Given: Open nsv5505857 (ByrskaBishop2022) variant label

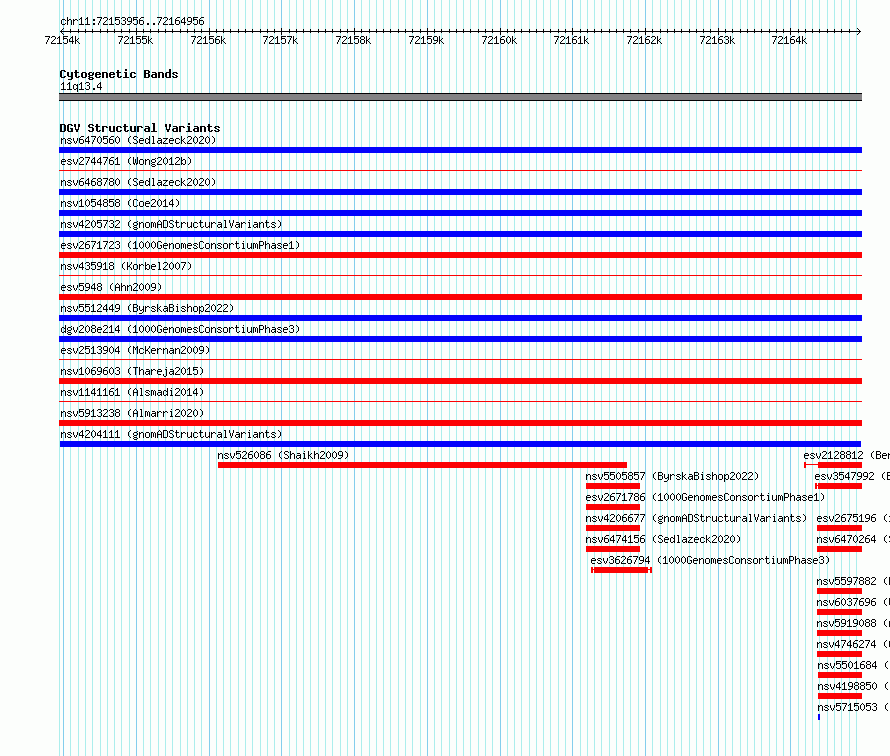Looking at the screenshot, I should coord(672,476).
